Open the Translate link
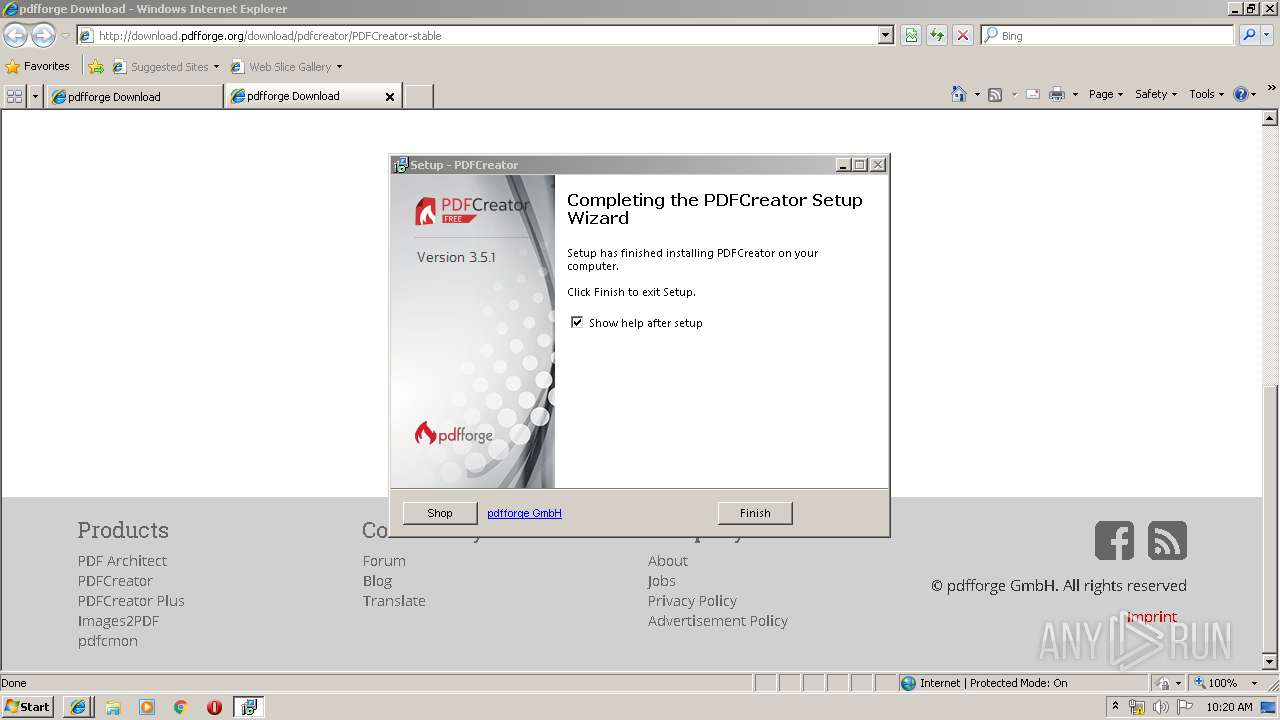The height and width of the screenshot is (720, 1280). tap(394, 600)
